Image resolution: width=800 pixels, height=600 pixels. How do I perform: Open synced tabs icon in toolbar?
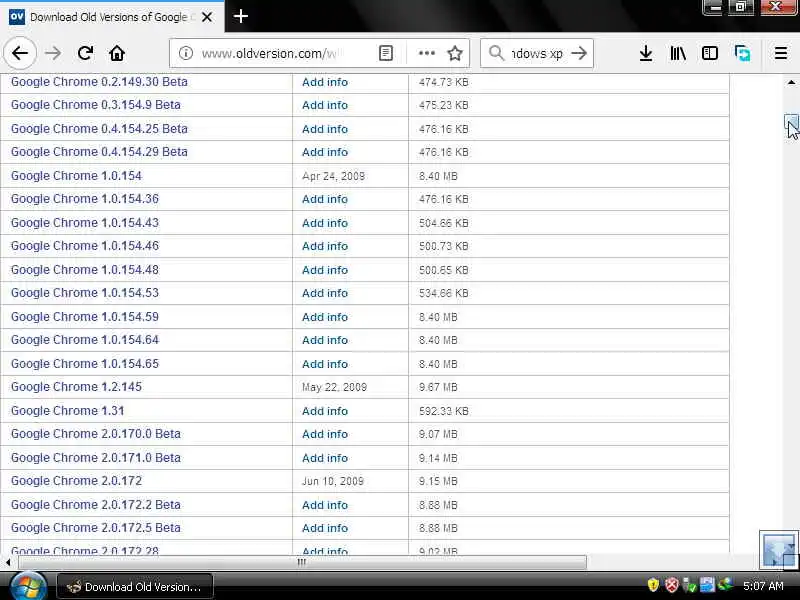click(742, 53)
